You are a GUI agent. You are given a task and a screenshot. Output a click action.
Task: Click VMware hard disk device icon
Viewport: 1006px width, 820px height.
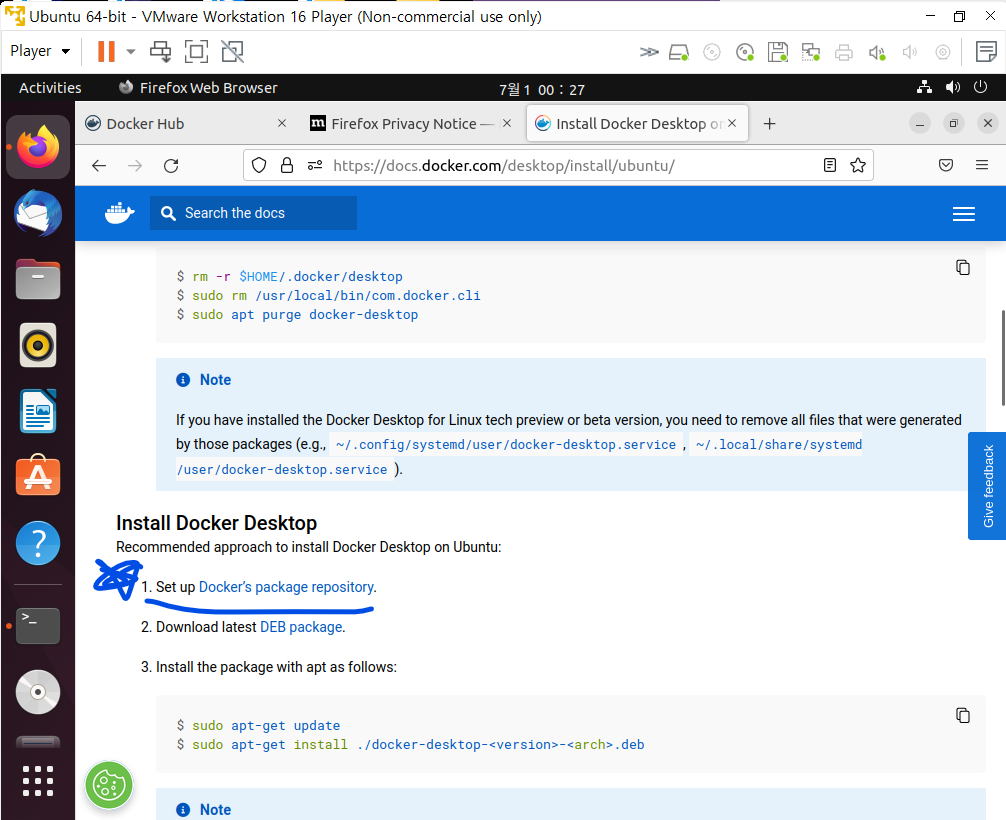click(x=679, y=52)
